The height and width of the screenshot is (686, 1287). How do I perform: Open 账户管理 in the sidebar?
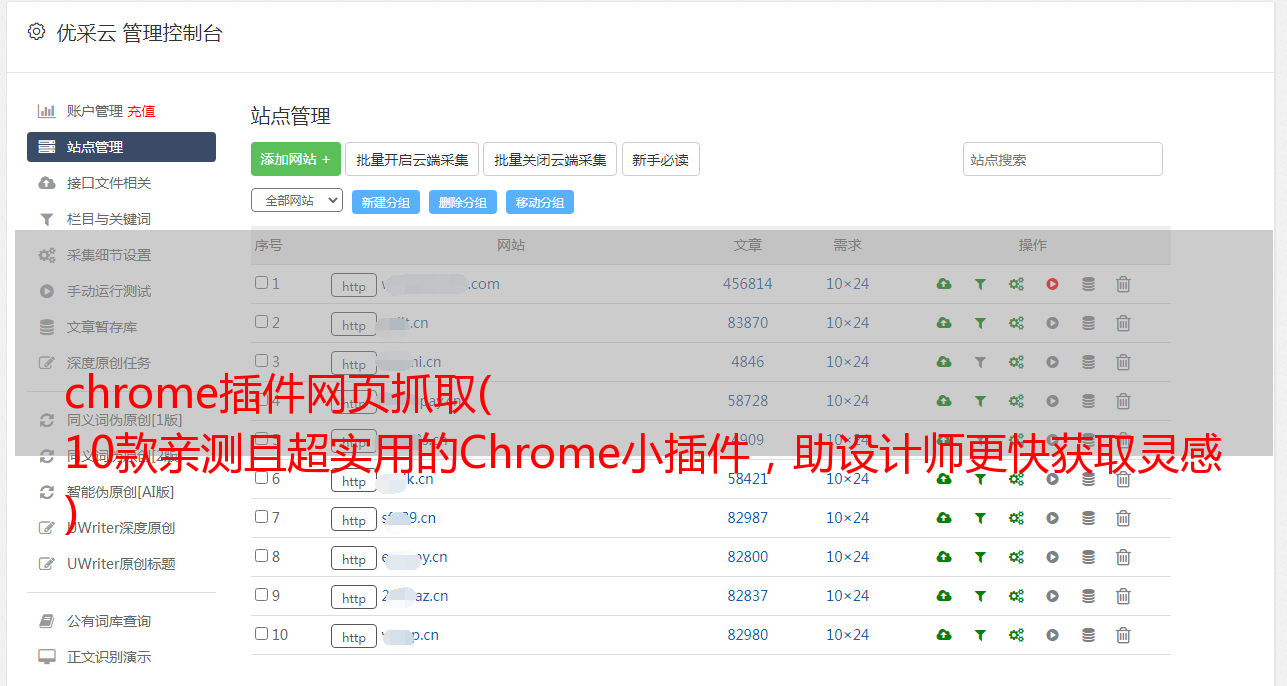95,111
